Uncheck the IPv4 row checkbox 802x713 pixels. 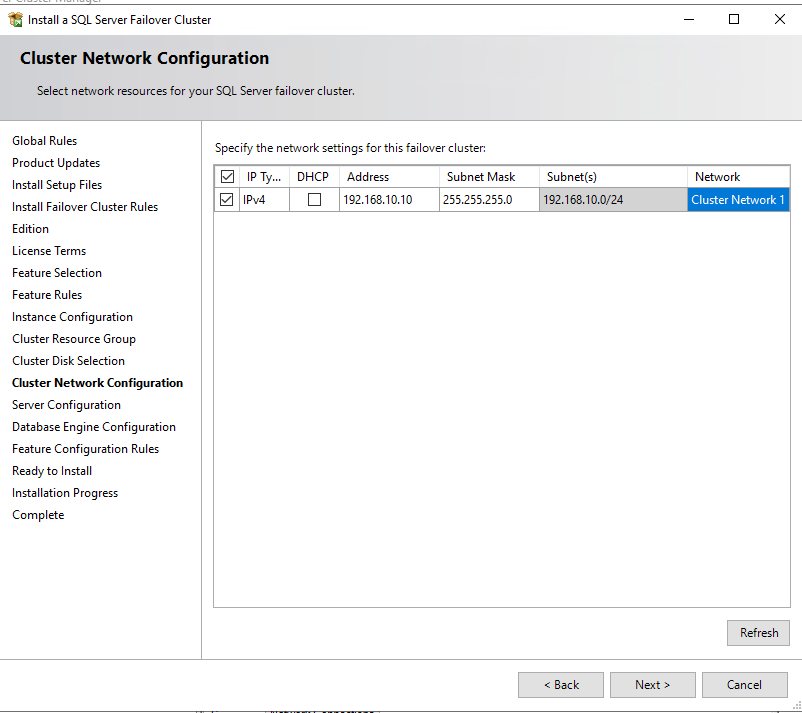pos(226,199)
